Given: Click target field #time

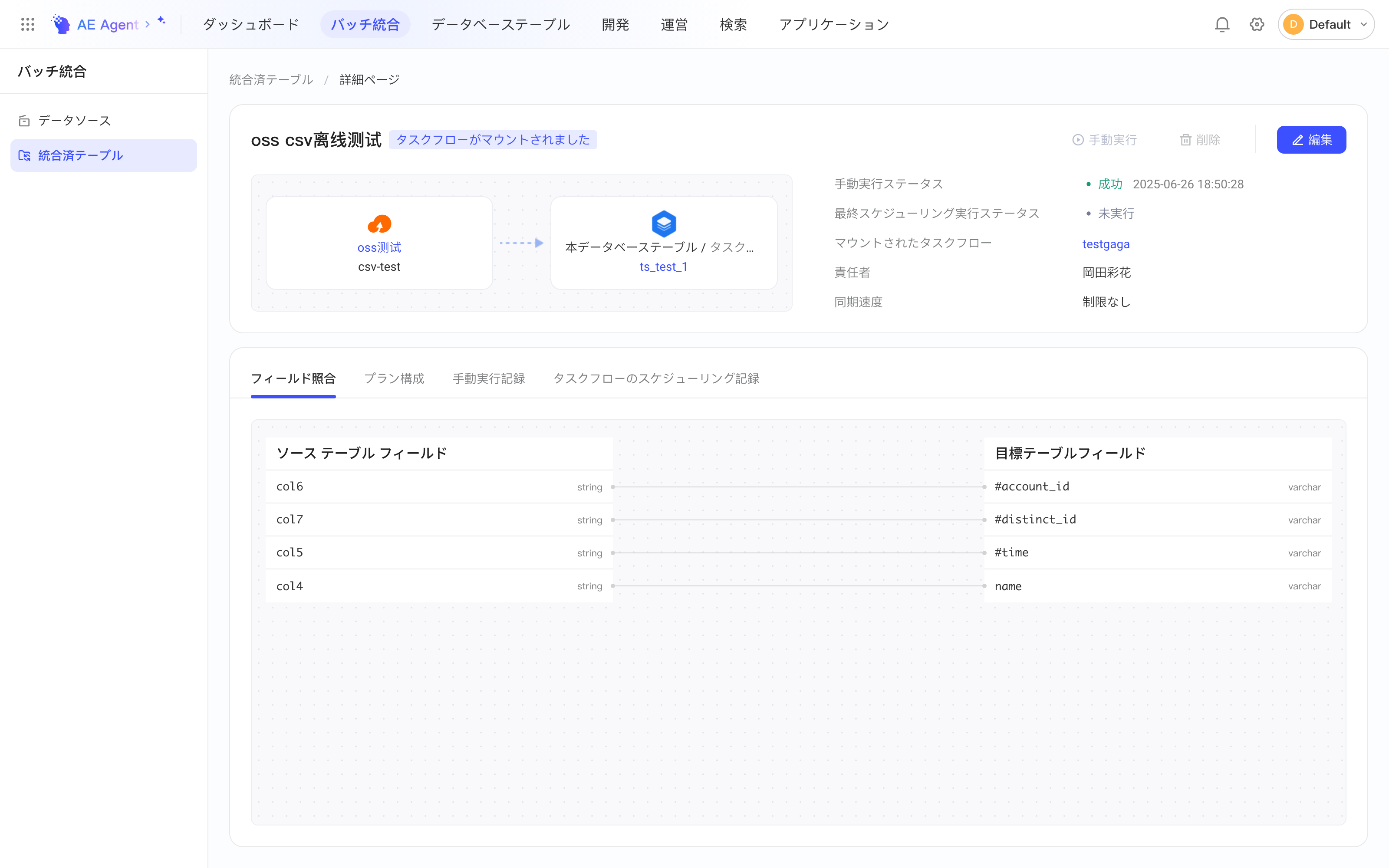Looking at the screenshot, I should click(1158, 553).
